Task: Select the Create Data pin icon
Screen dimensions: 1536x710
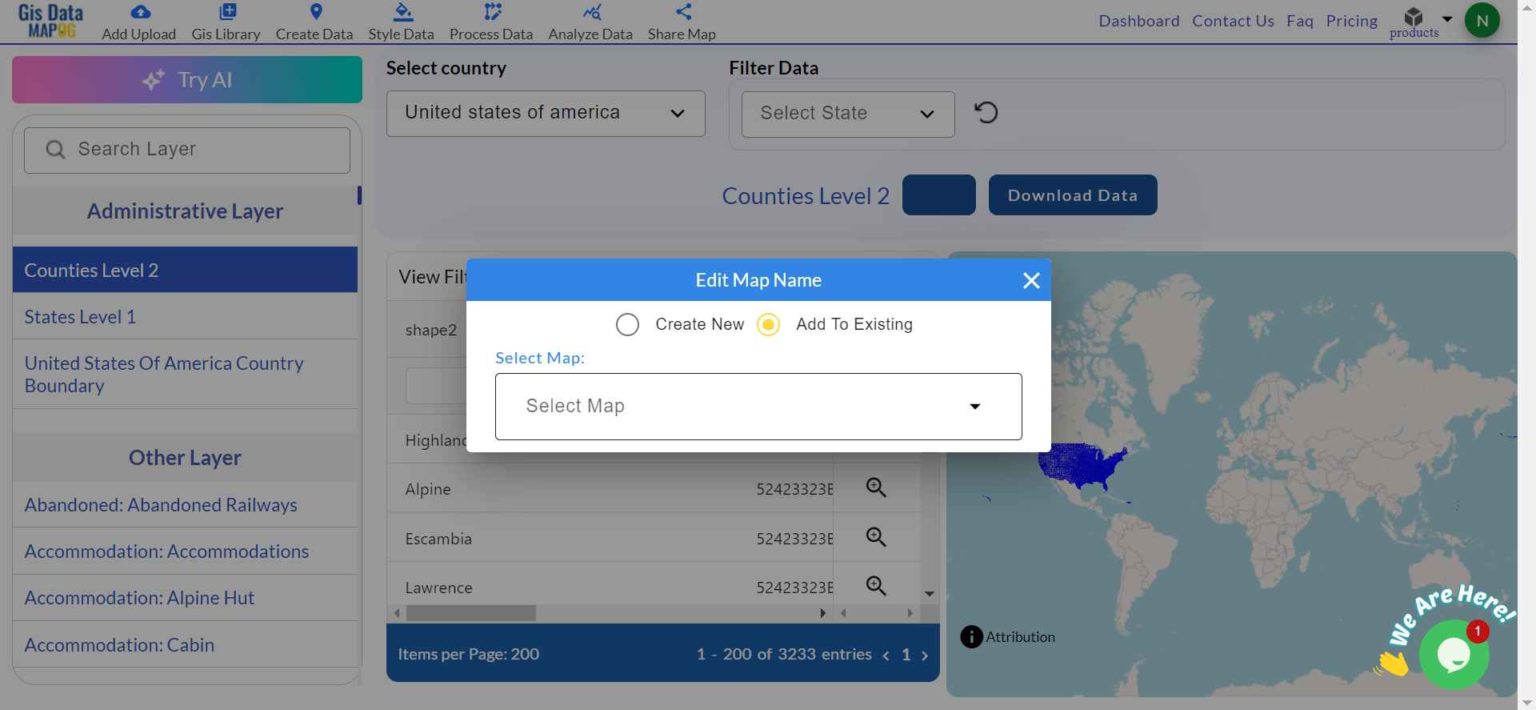Action: (x=314, y=12)
